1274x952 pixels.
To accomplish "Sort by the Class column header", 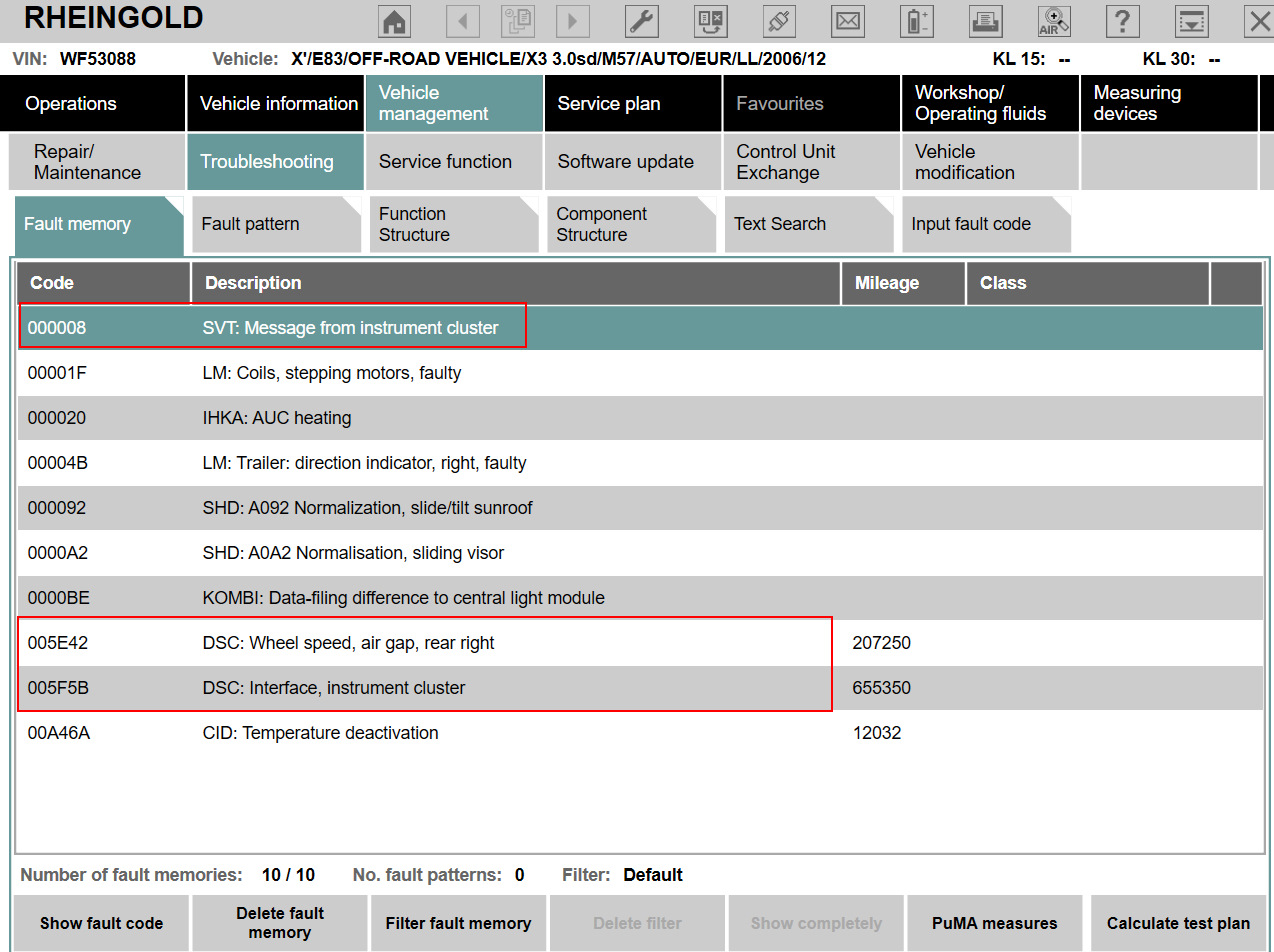I will (x=1088, y=283).
